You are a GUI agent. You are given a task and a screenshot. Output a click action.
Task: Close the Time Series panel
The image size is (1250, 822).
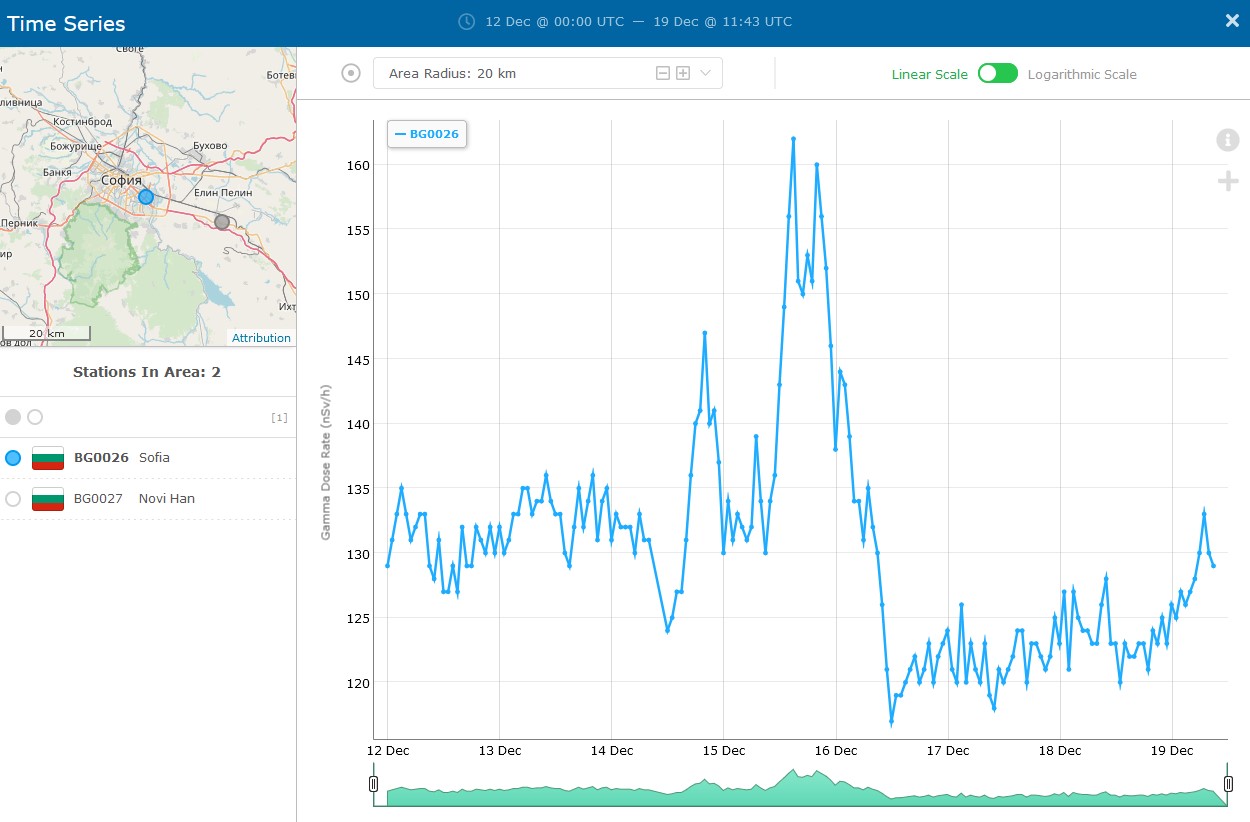click(1232, 21)
